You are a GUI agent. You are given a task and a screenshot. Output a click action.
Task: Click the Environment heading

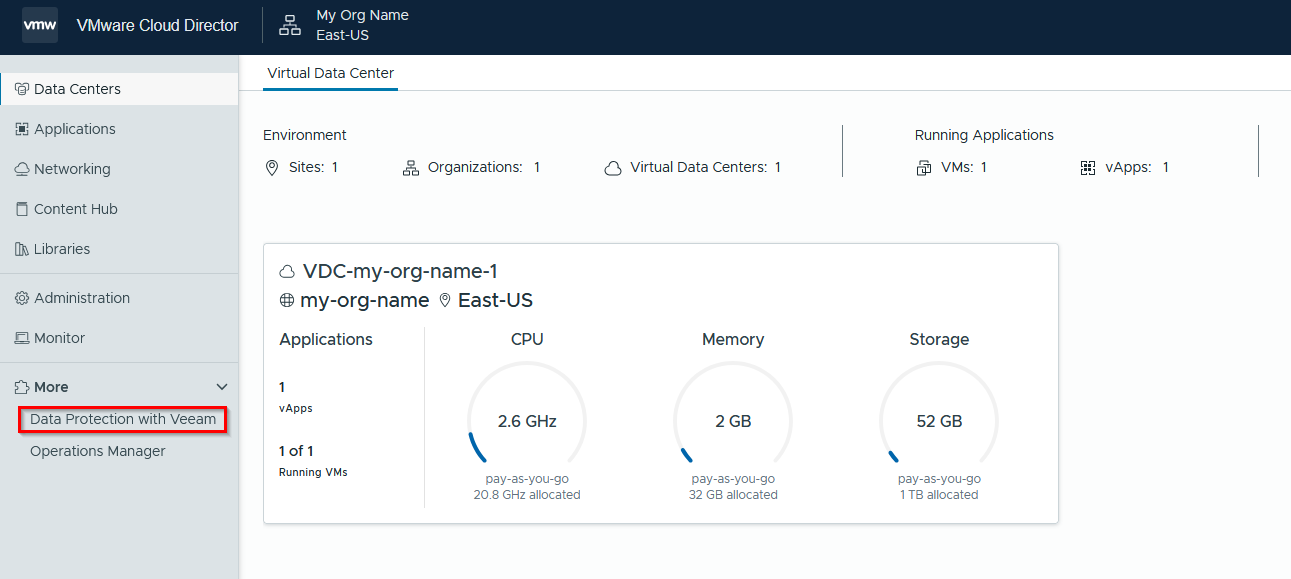tap(305, 135)
